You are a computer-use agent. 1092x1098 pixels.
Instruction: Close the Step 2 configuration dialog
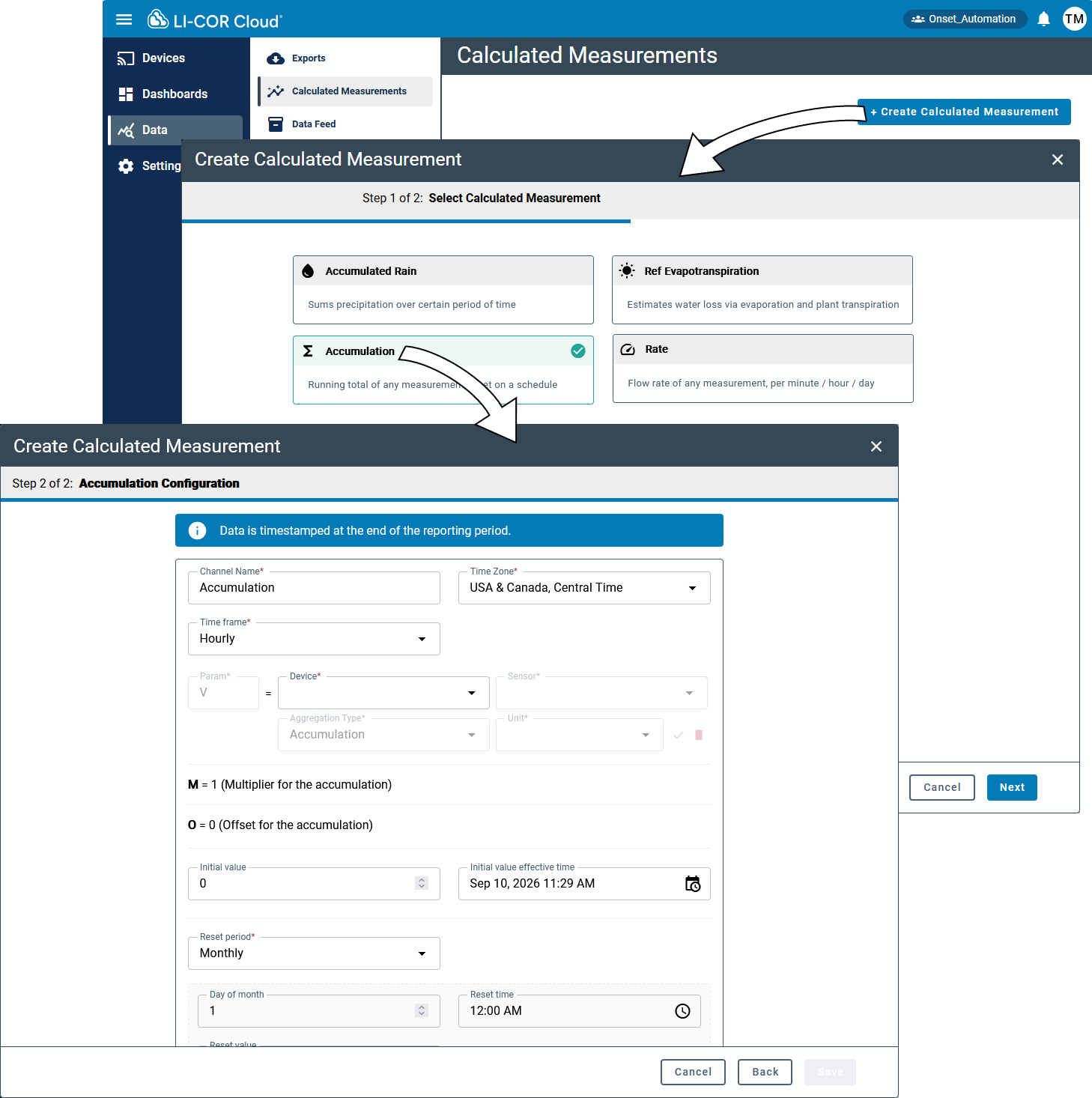[x=876, y=446]
